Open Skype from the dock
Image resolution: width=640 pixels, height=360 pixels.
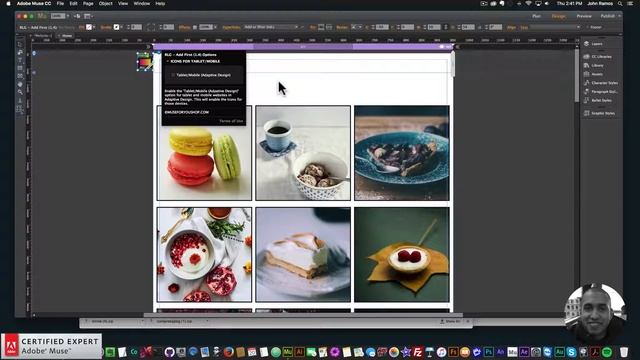click(x=571, y=352)
